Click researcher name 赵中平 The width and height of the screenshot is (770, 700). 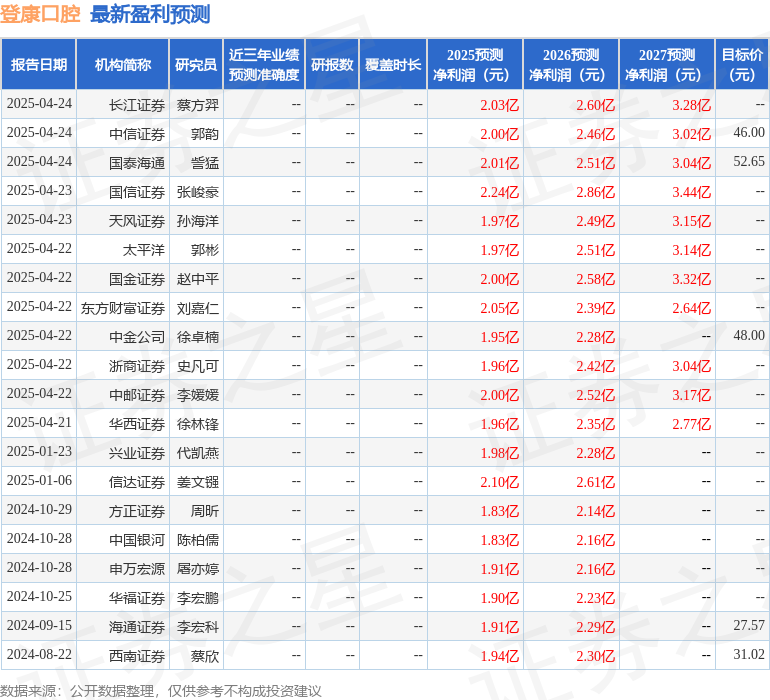pos(197,279)
